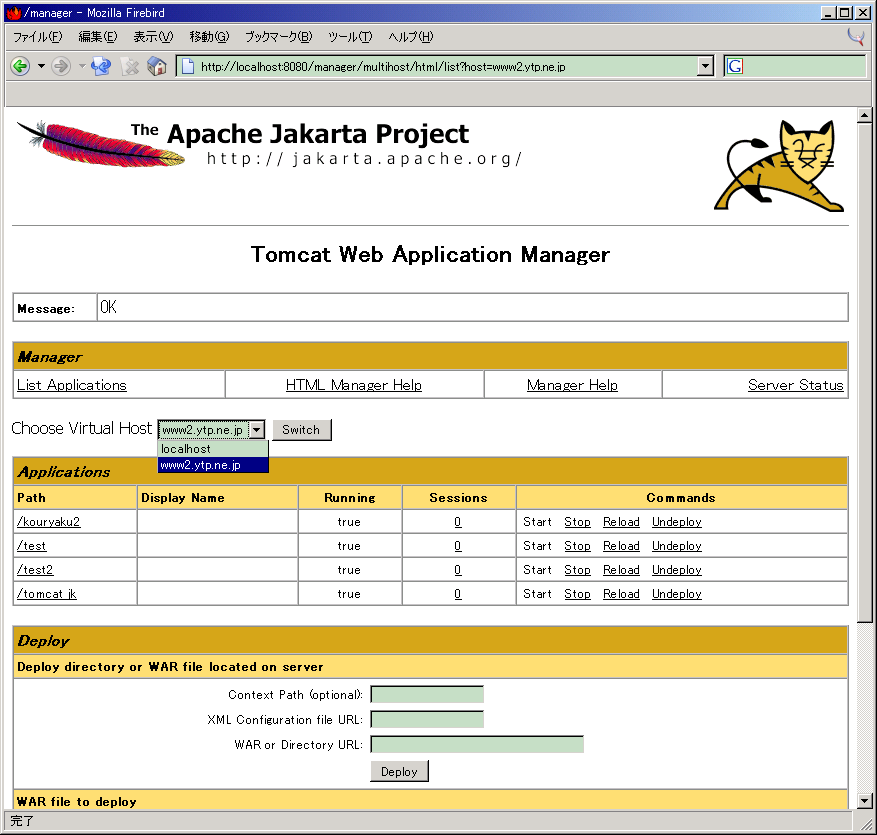Click the Context Path input field

(x=427, y=694)
